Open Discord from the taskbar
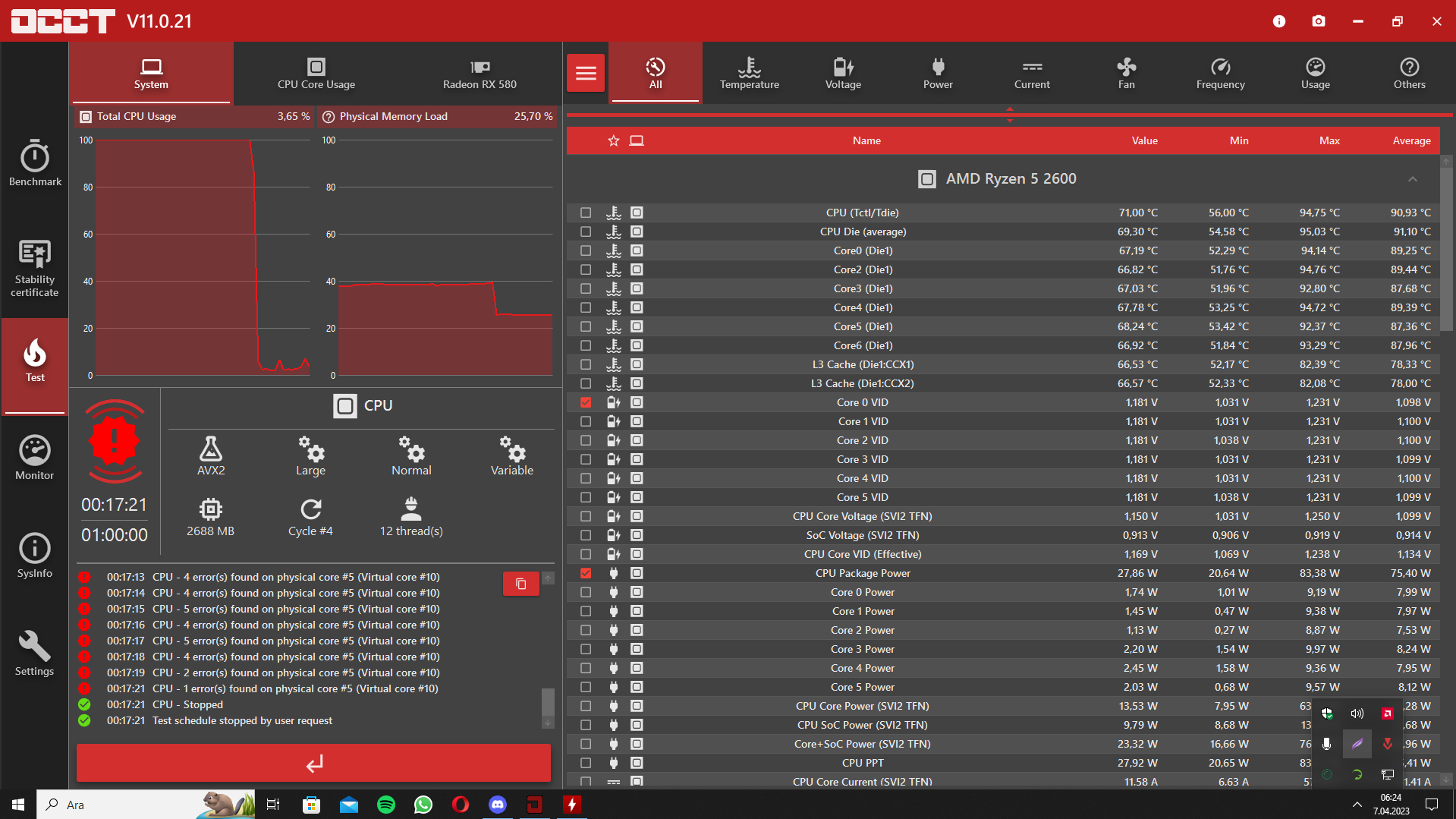Screen dimensions: 1456x819 498,805
